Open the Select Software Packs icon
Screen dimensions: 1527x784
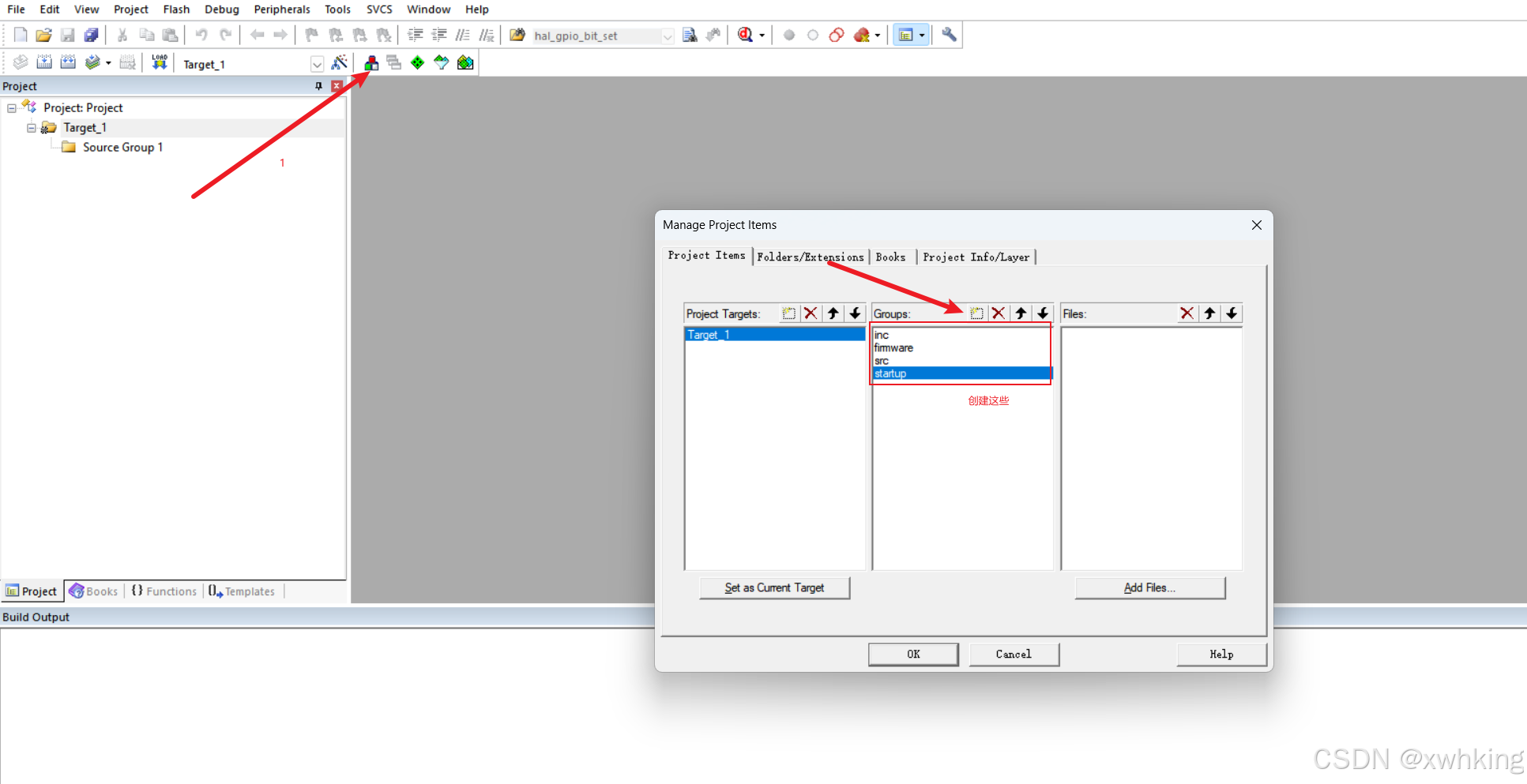[x=442, y=62]
